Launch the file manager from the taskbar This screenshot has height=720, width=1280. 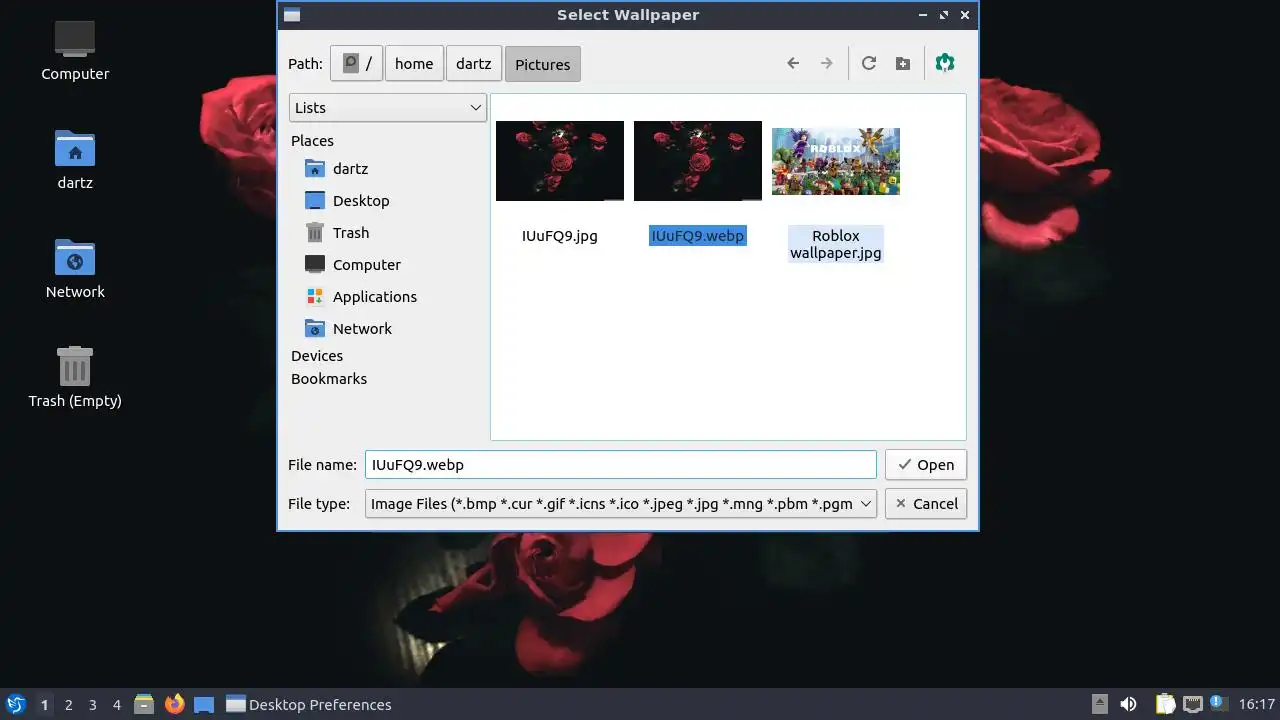coord(144,704)
